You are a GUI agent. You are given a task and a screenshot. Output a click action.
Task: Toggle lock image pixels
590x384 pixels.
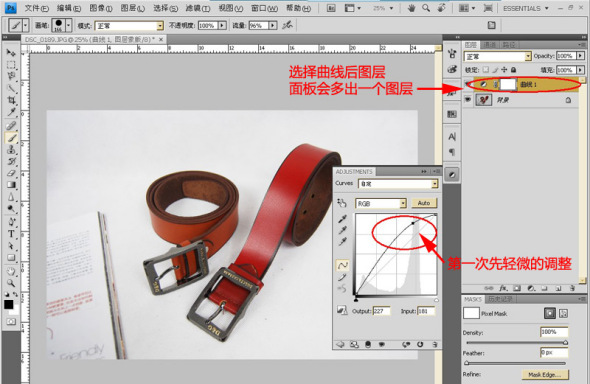pyautogui.click(x=495, y=70)
